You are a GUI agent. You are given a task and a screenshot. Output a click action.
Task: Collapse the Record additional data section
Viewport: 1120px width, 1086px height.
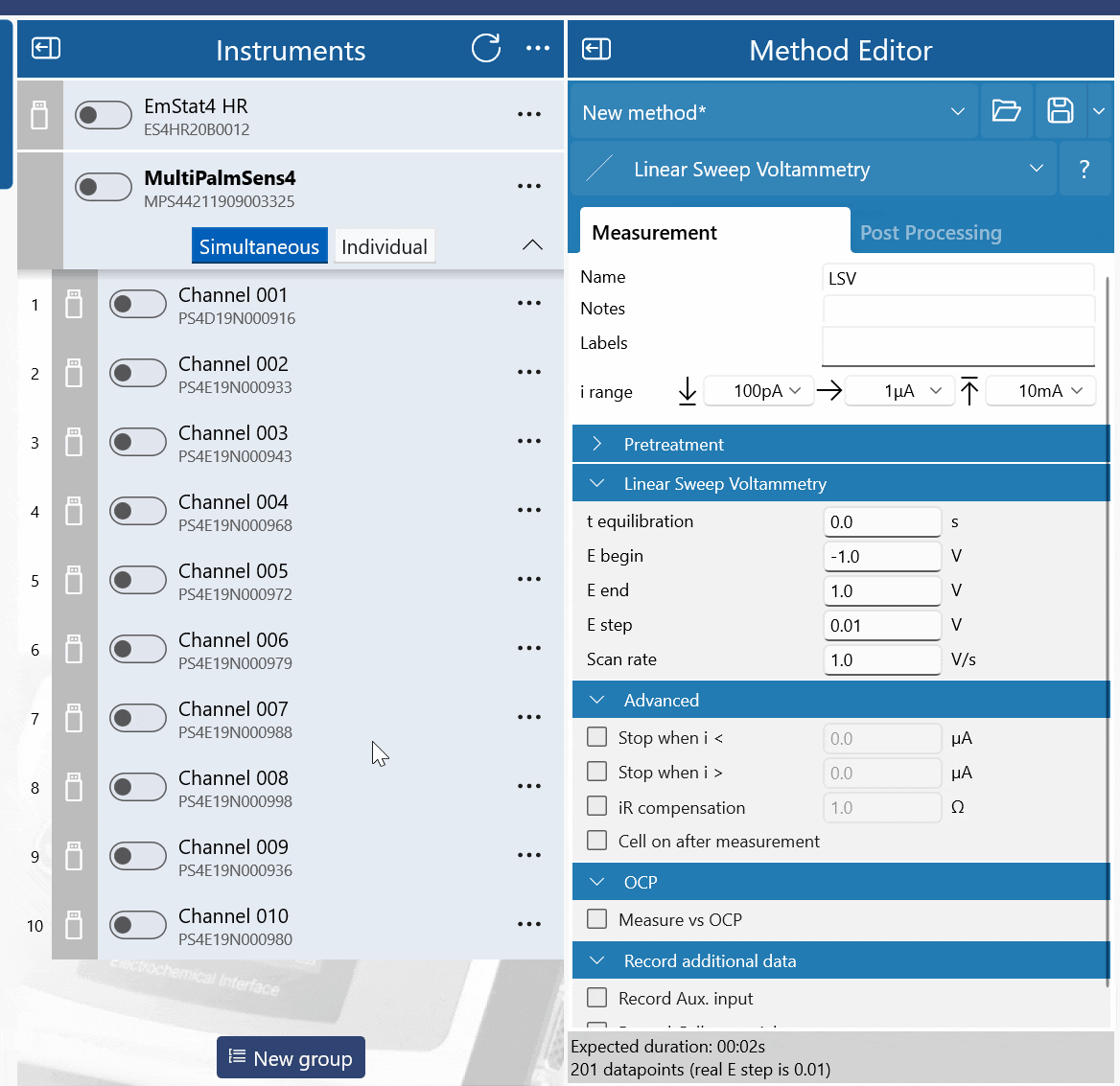(x=841, y=960)
